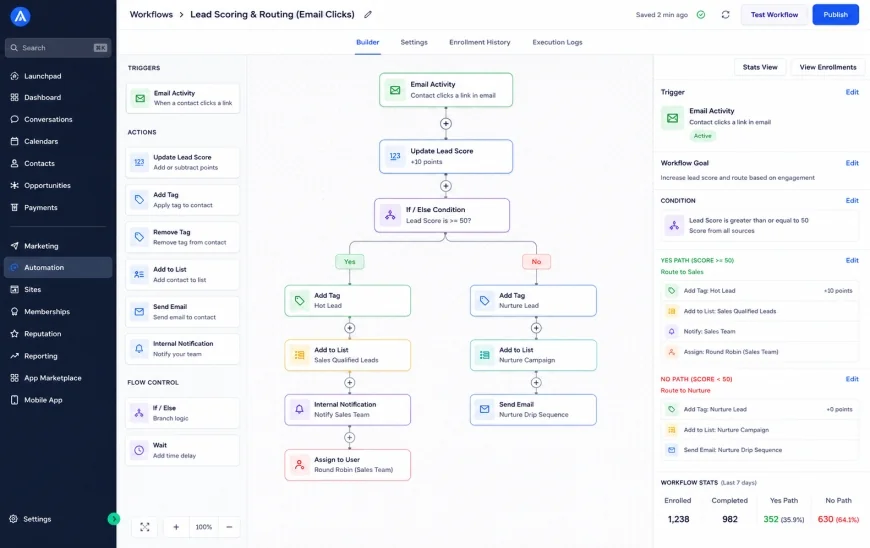The height and width of the screenshot is (548, 870).
Task: Open Payments from the sidebar
Action: click(x=58, y=207)
